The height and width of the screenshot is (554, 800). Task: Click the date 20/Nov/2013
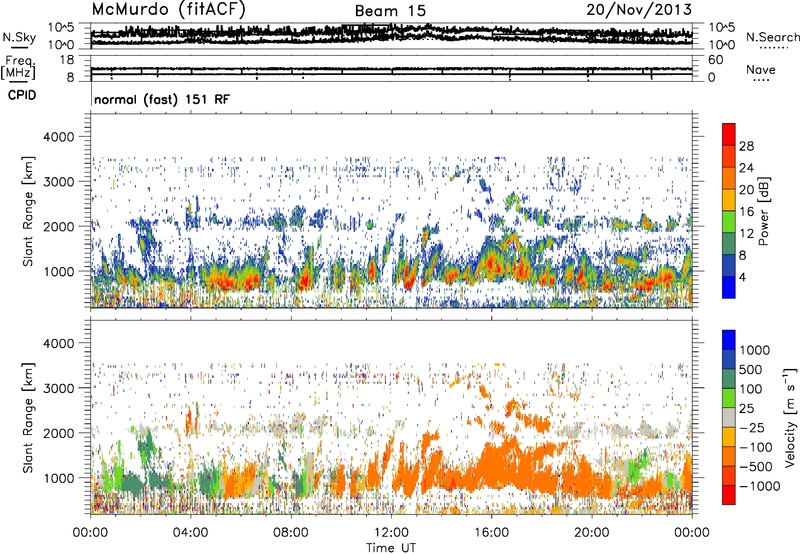(x=639, y=10)
